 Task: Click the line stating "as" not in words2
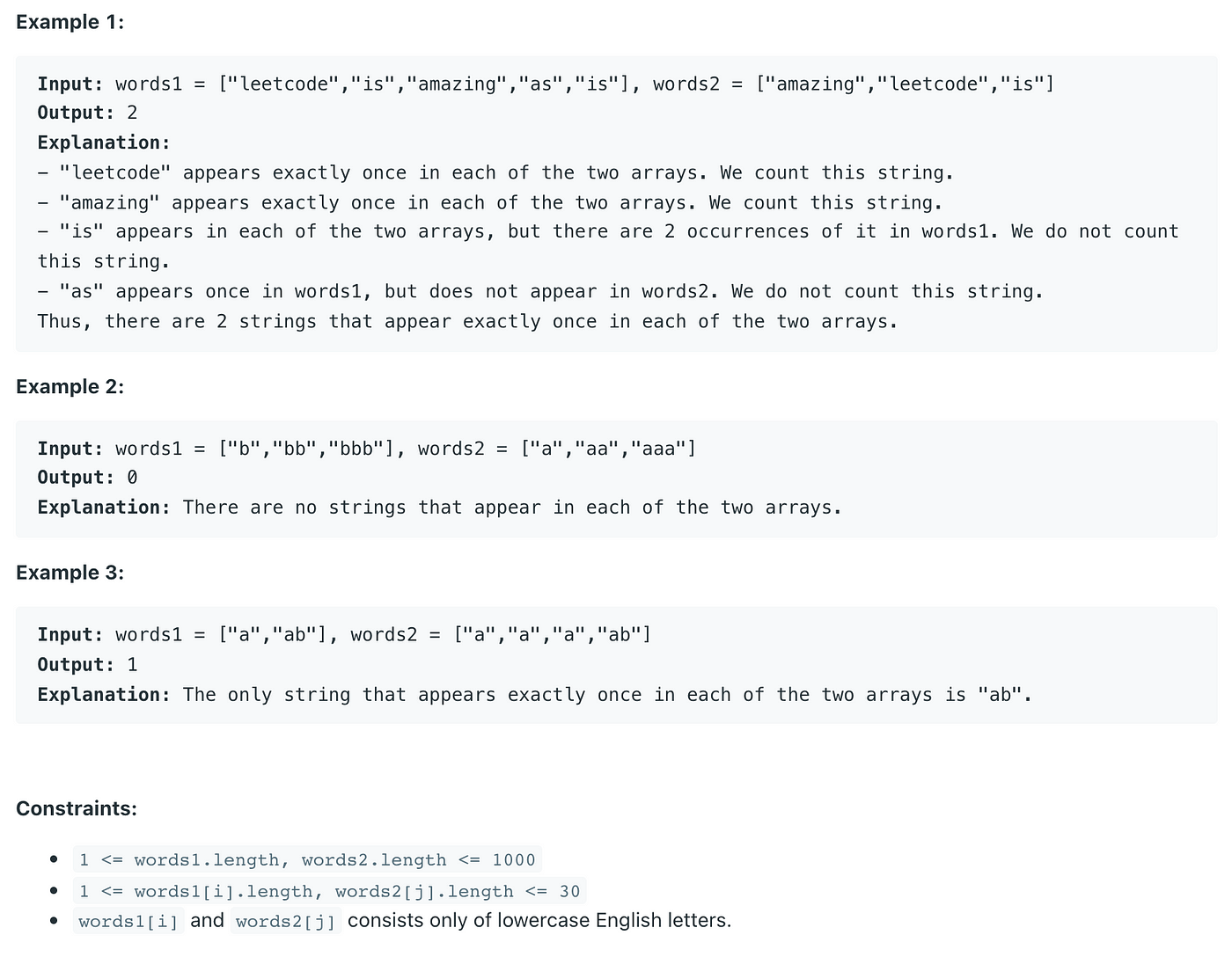540,291
